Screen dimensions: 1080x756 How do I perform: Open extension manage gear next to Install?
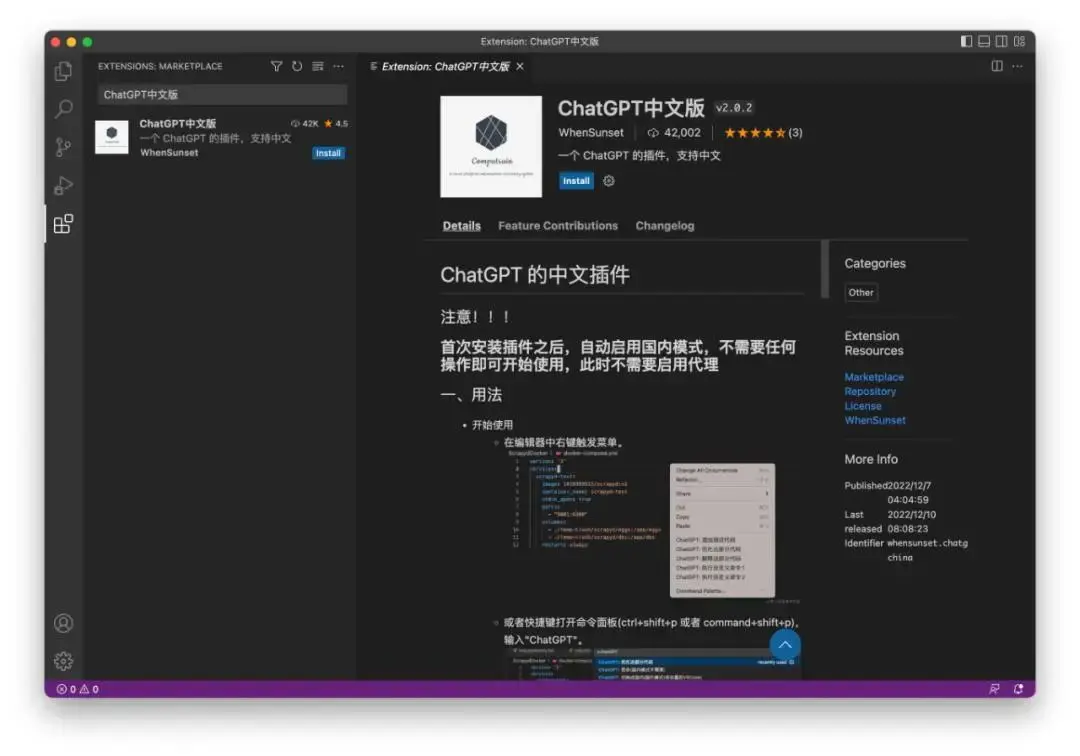click(609, 181)
